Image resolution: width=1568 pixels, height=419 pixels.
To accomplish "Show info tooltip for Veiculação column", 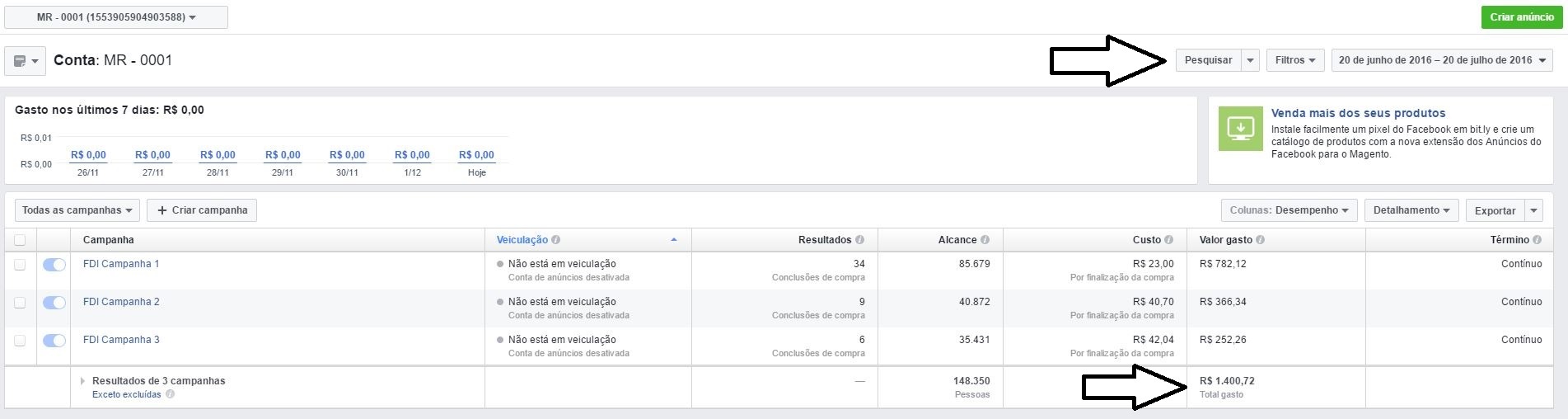I will pyautogui.click(x=555, y=240).
